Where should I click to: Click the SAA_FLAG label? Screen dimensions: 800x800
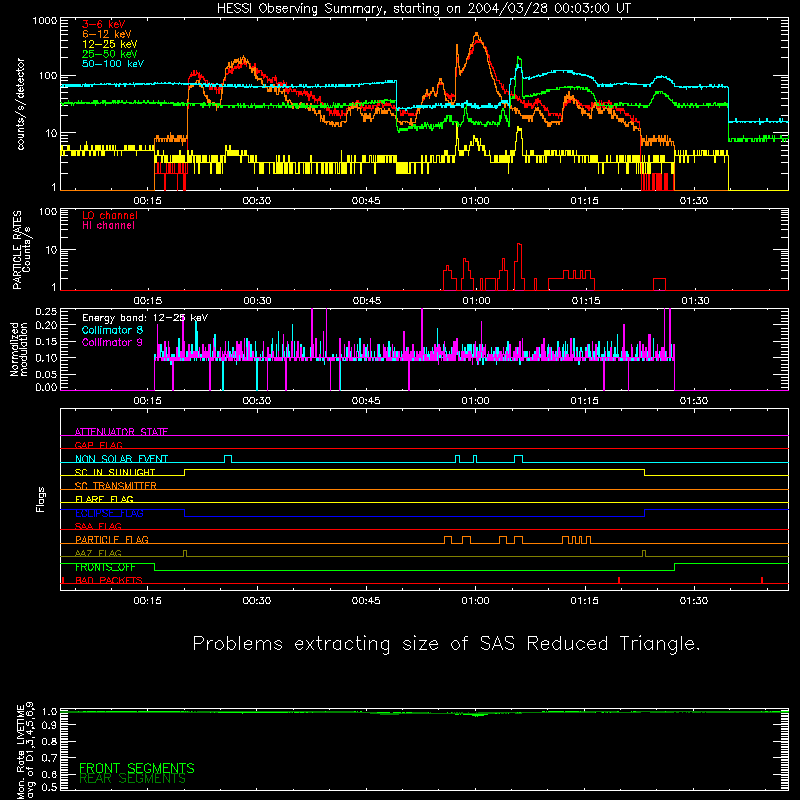[98, 526]
